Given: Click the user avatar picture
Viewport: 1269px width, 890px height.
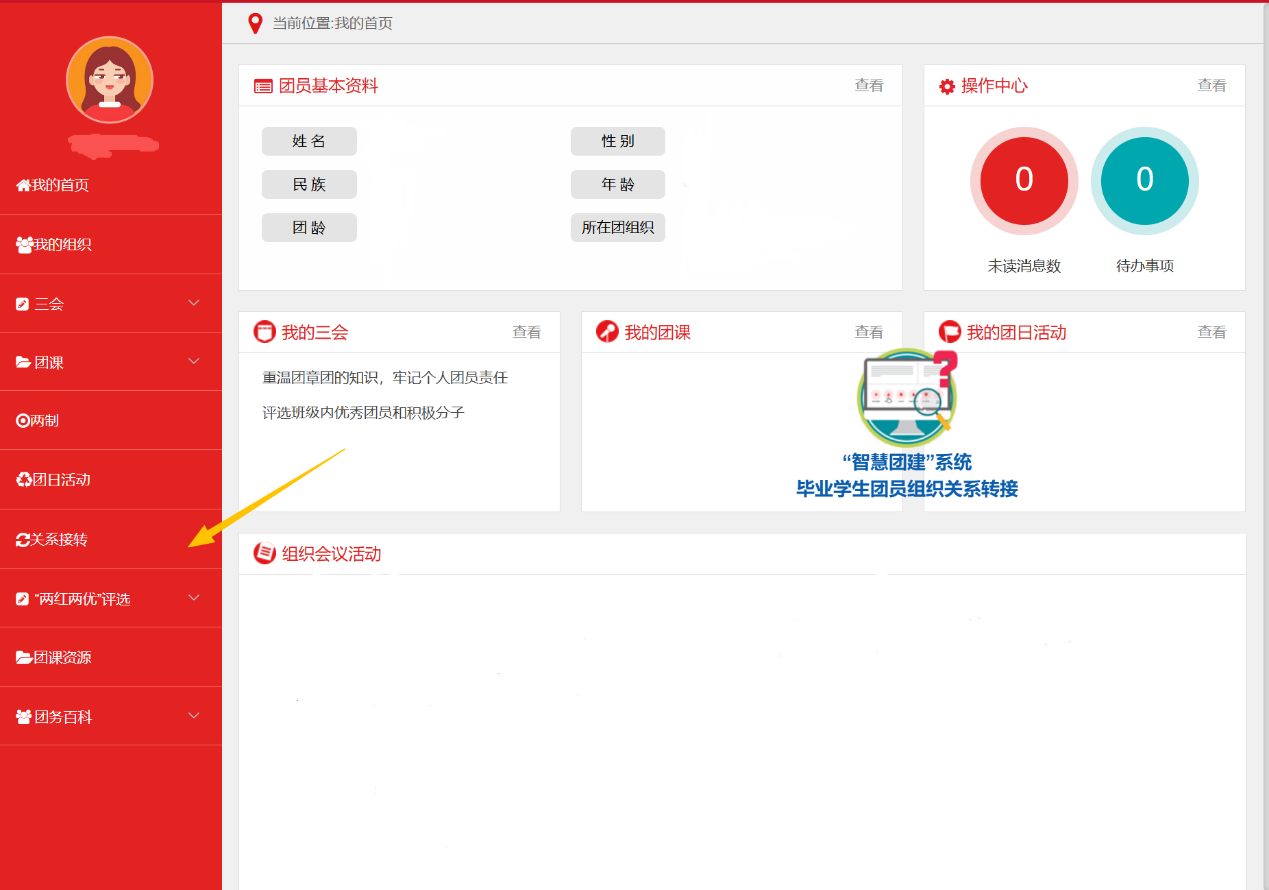Looking at the screenshot, I should pyautogui.click(x=110, y=80).
